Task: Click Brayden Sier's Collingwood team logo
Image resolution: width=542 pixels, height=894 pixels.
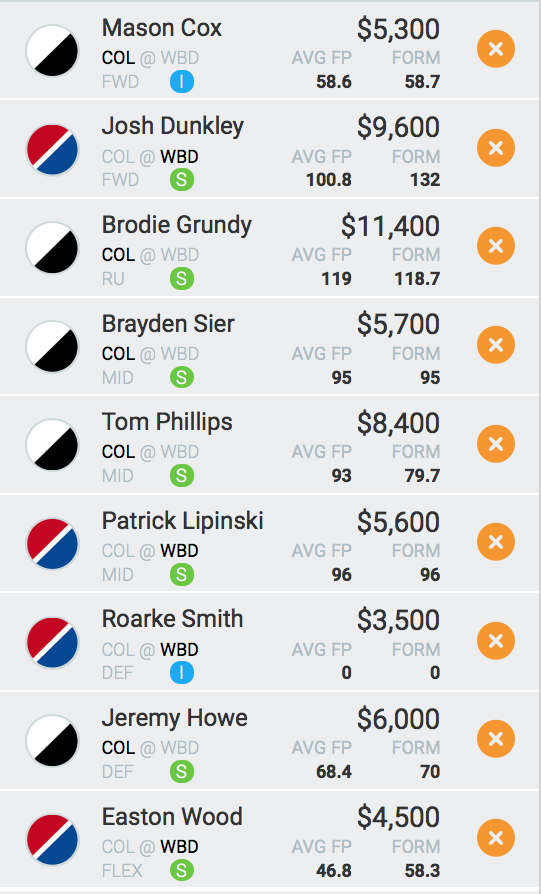Action: 52,346
